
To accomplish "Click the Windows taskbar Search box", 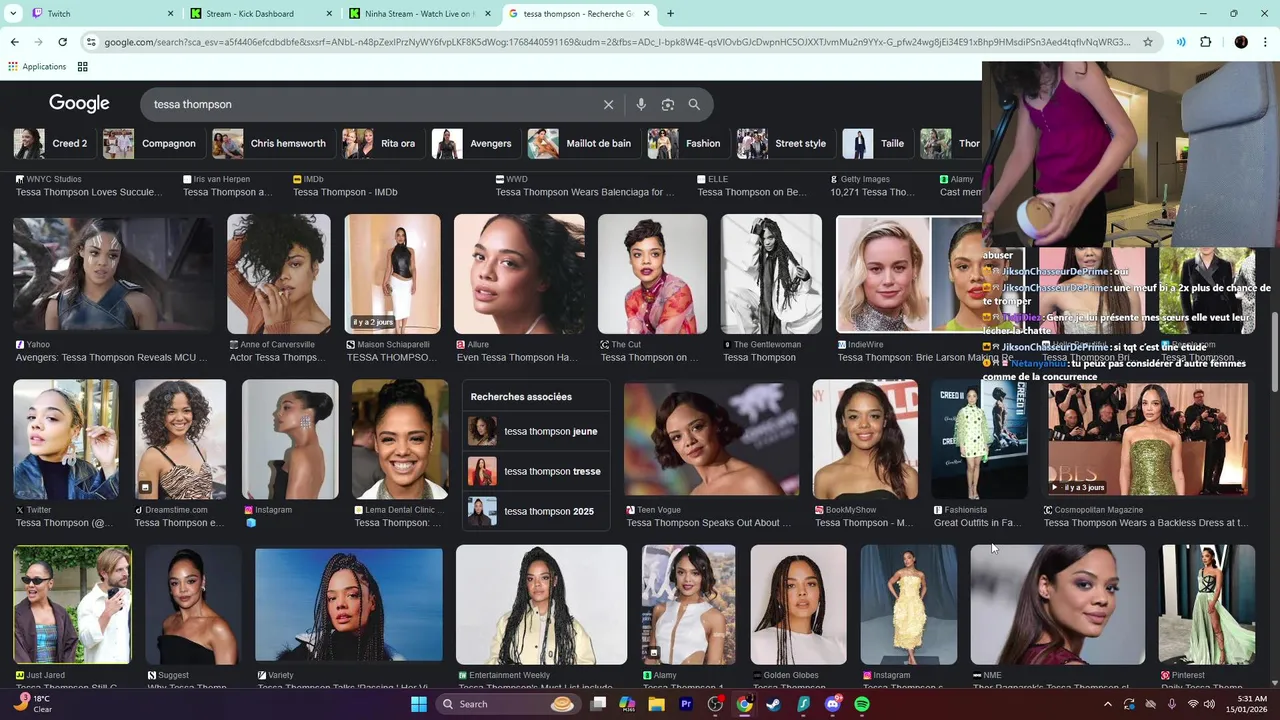I will click(x=507, y=704).
